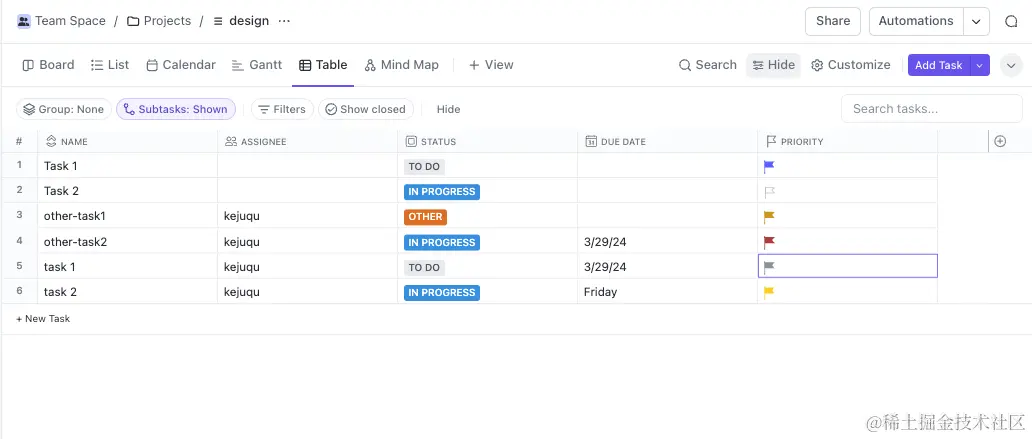Click the blue priority flag of Task 1

769,167
